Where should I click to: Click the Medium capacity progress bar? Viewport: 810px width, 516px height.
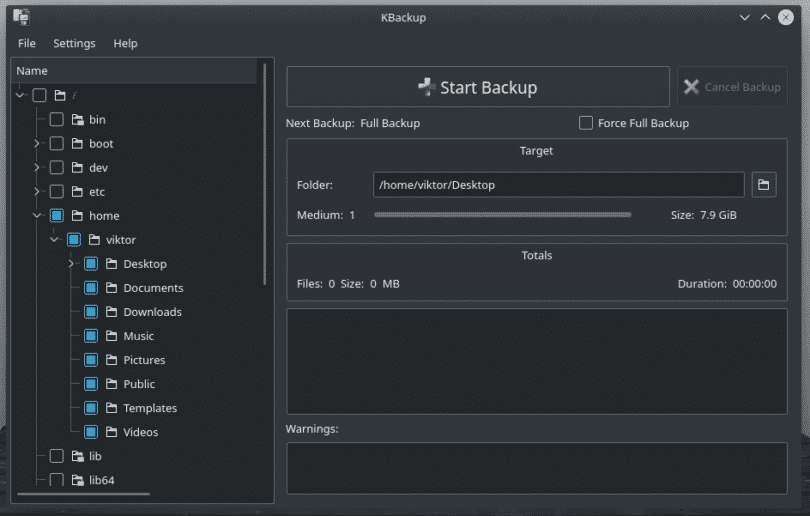pos(503,215)
